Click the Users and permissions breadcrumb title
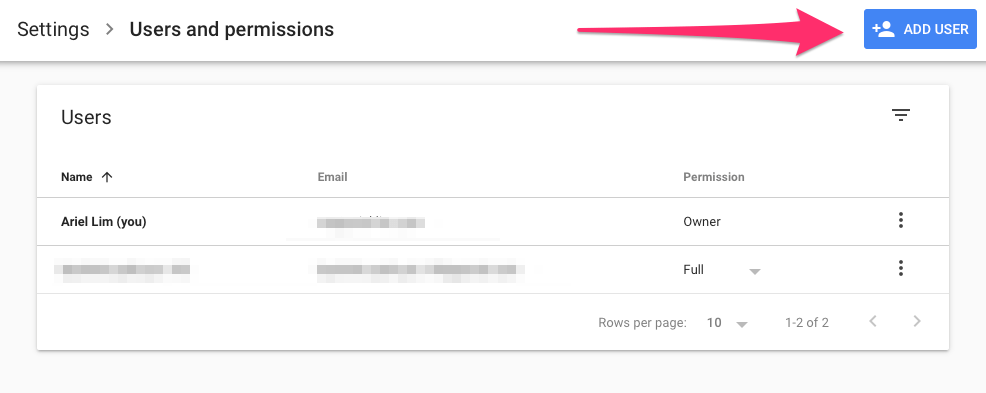This screenshot has height=393, width=986. pos(231,30)
